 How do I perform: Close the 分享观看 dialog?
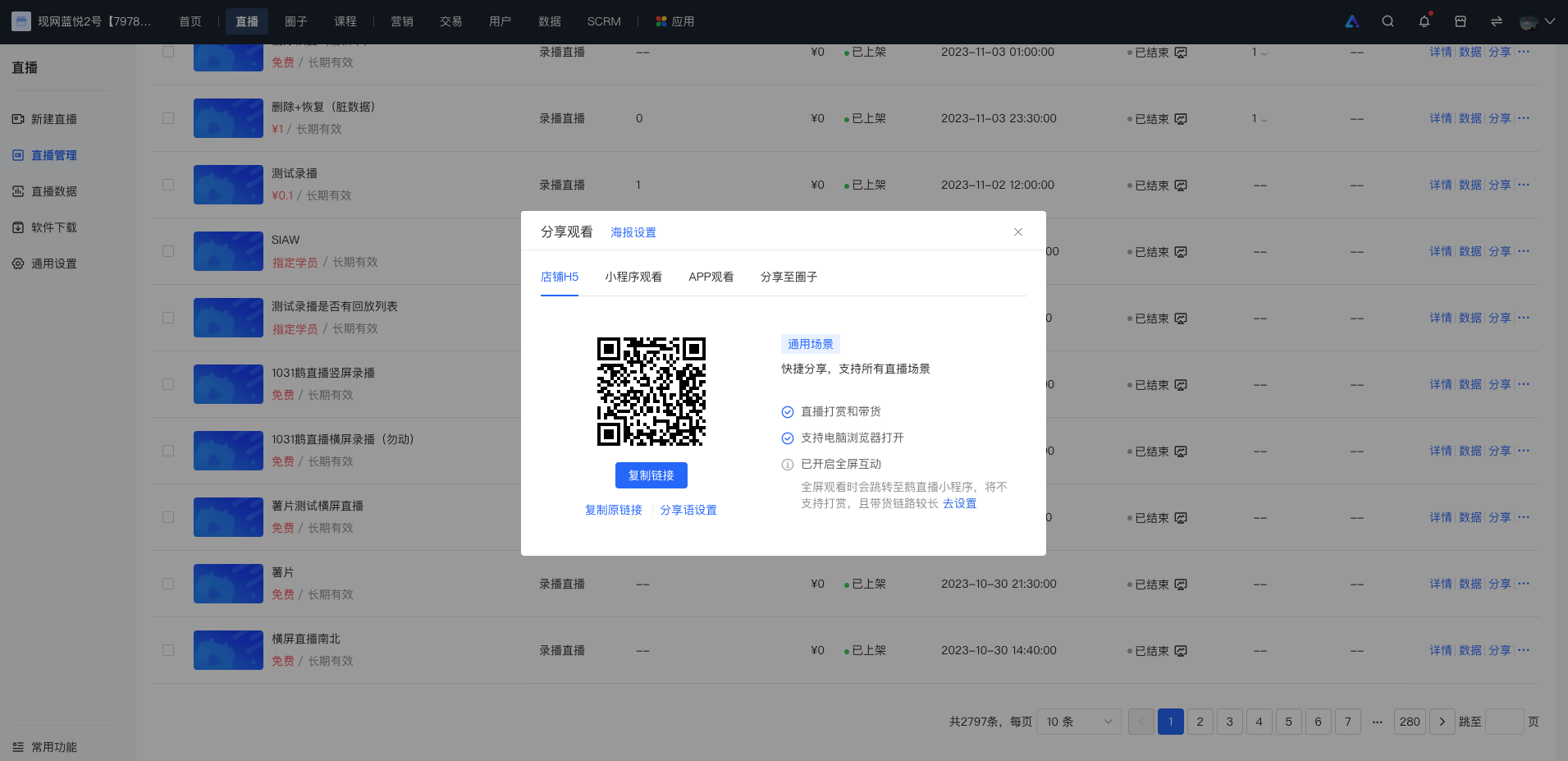[x=1018, y=232]
